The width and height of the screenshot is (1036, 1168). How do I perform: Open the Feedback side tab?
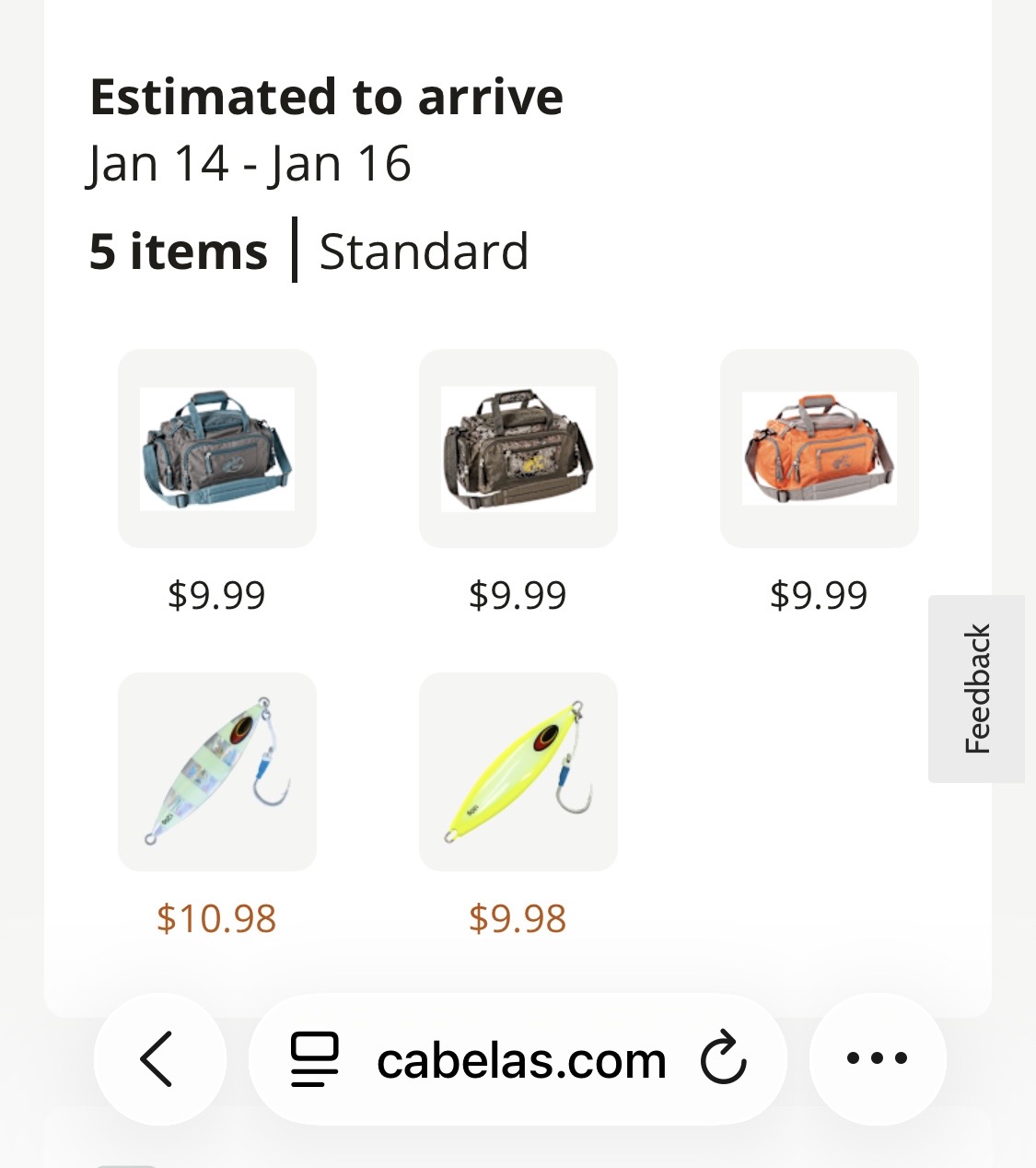tap(977, 689)
